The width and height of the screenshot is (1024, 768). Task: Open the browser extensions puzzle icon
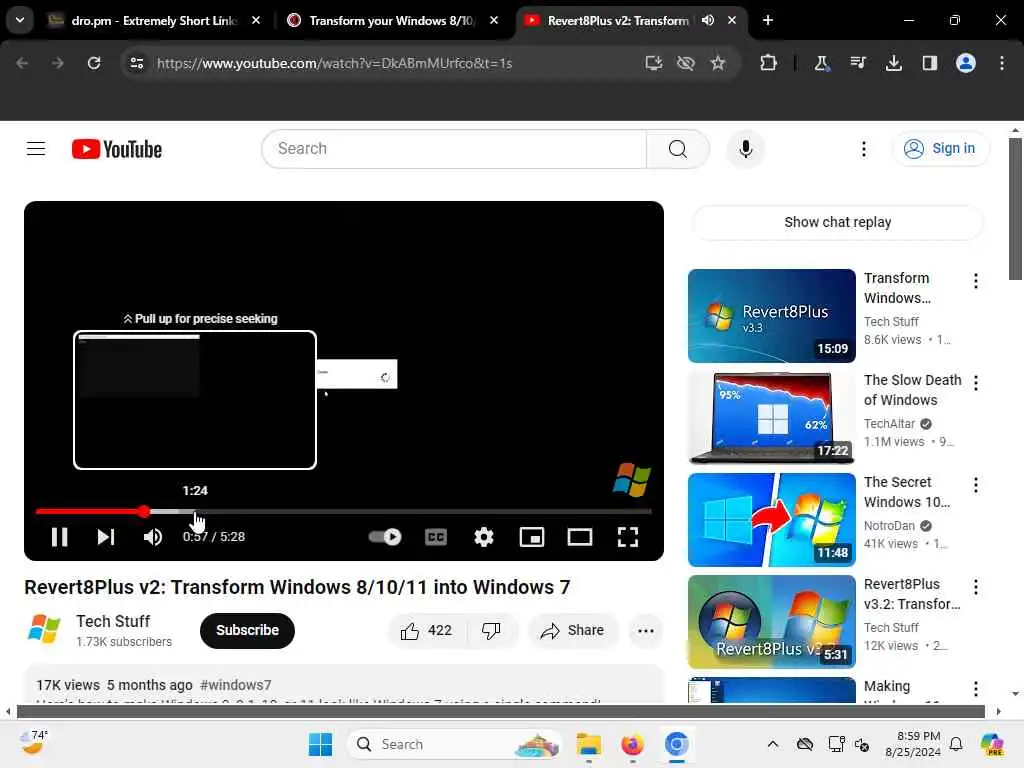tap(768, 63)
